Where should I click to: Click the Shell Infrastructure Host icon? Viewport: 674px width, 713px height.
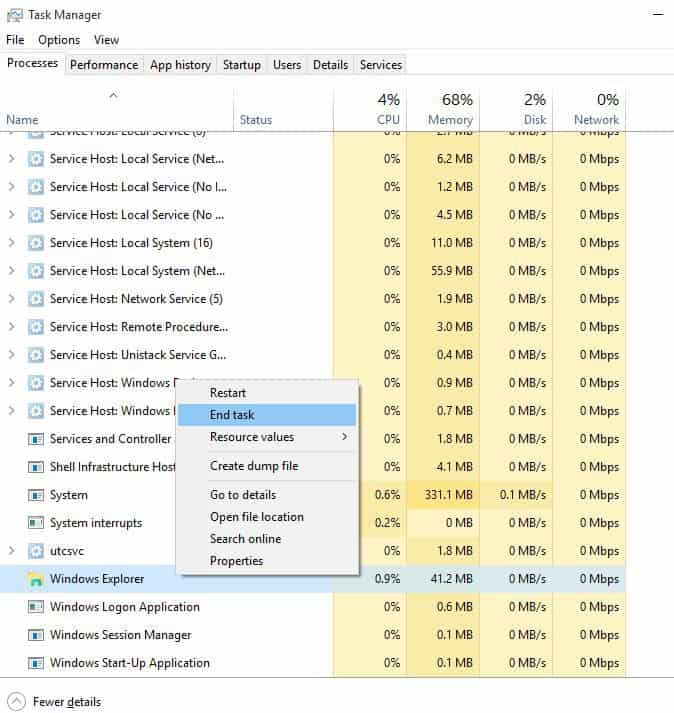[35, 467]
